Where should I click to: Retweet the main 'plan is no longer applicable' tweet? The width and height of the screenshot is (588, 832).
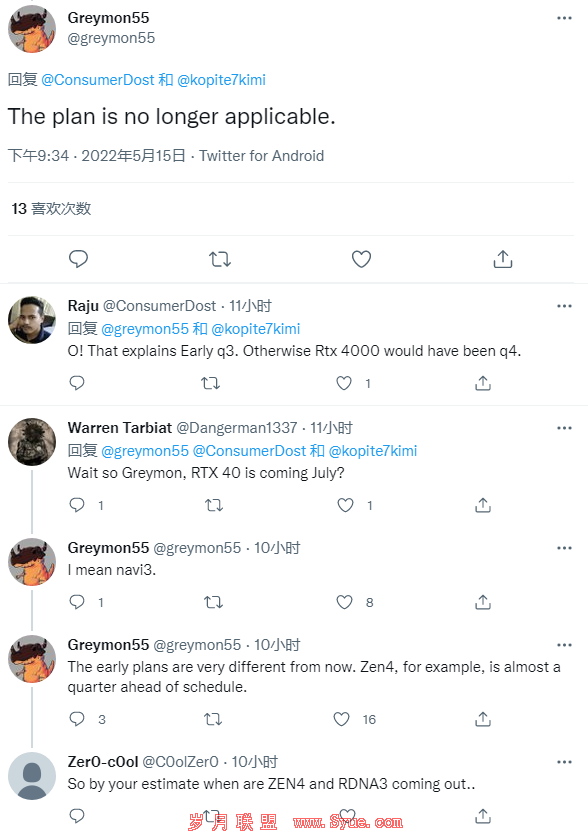click(220, 259)
